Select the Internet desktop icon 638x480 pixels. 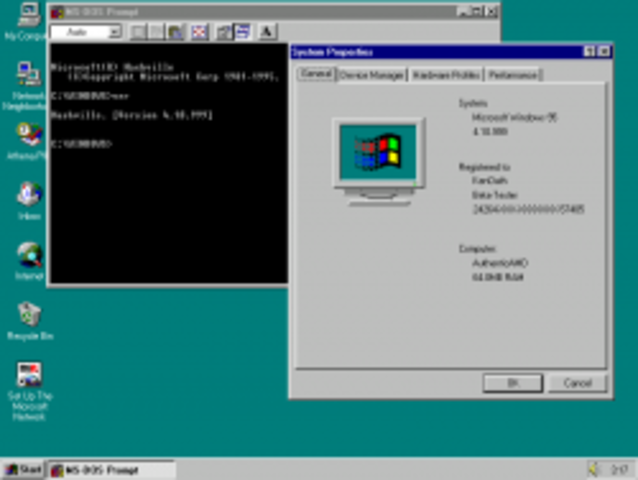pos(29,261)
